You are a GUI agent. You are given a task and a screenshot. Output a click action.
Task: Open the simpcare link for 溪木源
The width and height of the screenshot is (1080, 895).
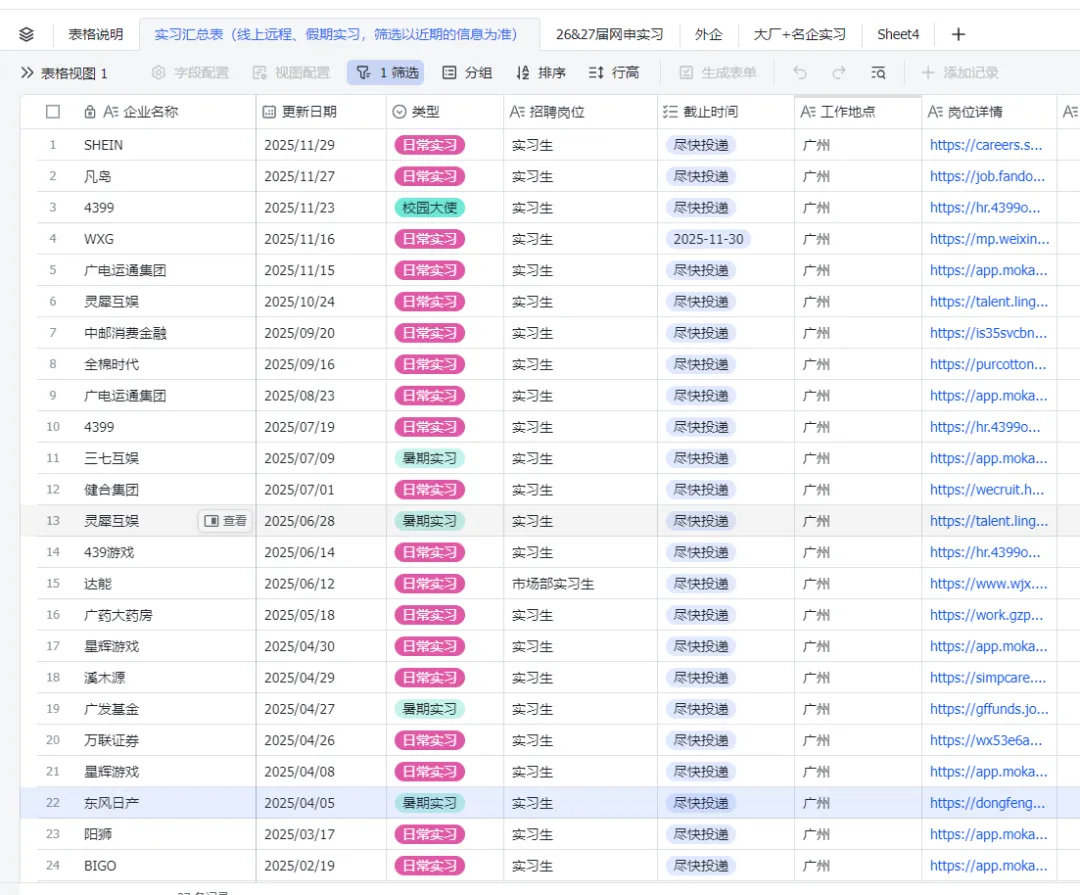[988, 678]
